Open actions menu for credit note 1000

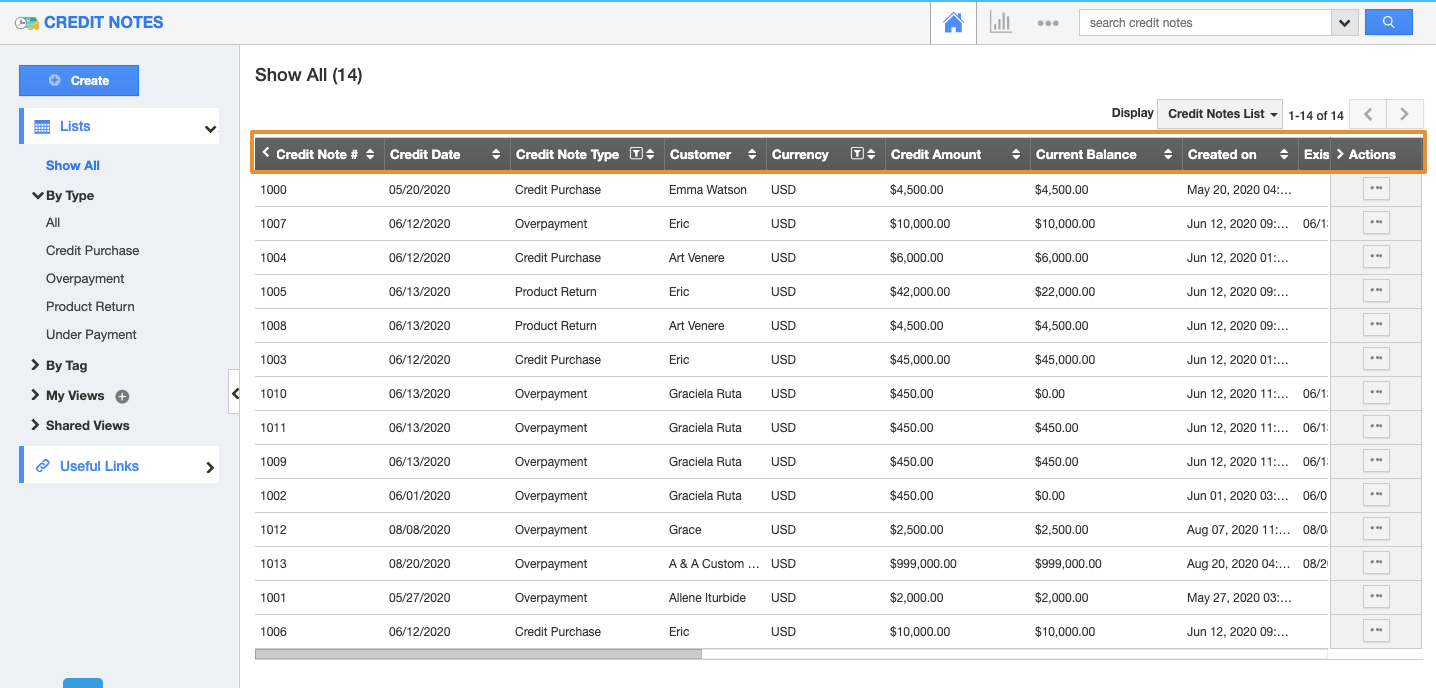(1376, 189)
